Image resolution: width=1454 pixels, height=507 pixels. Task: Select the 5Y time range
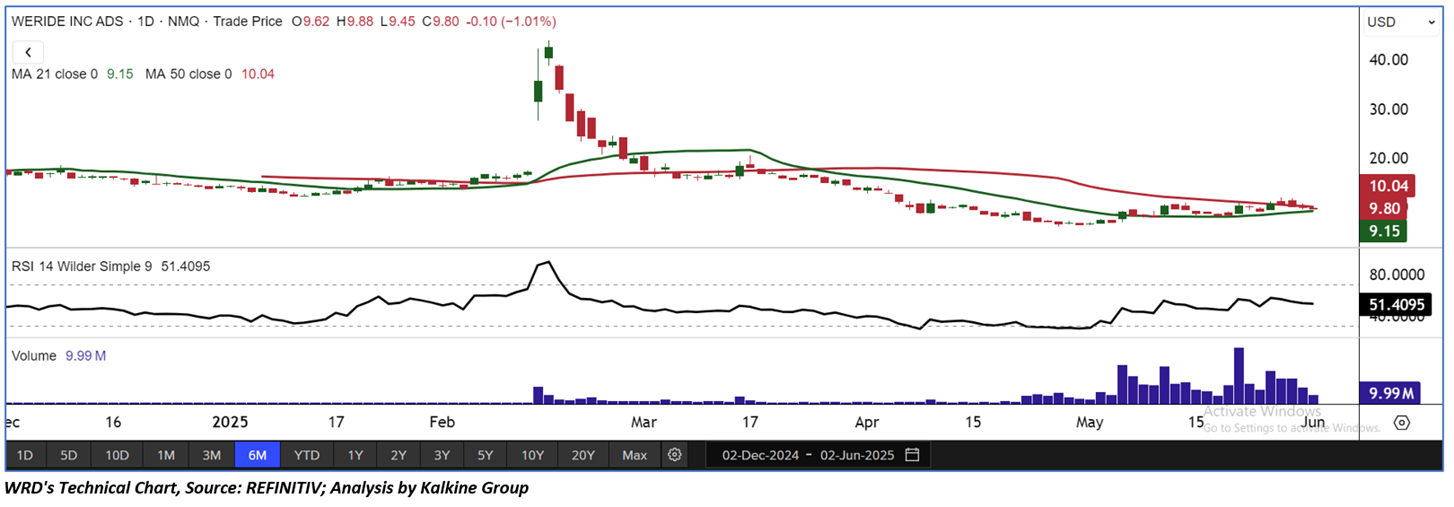(x=485, y=455)
